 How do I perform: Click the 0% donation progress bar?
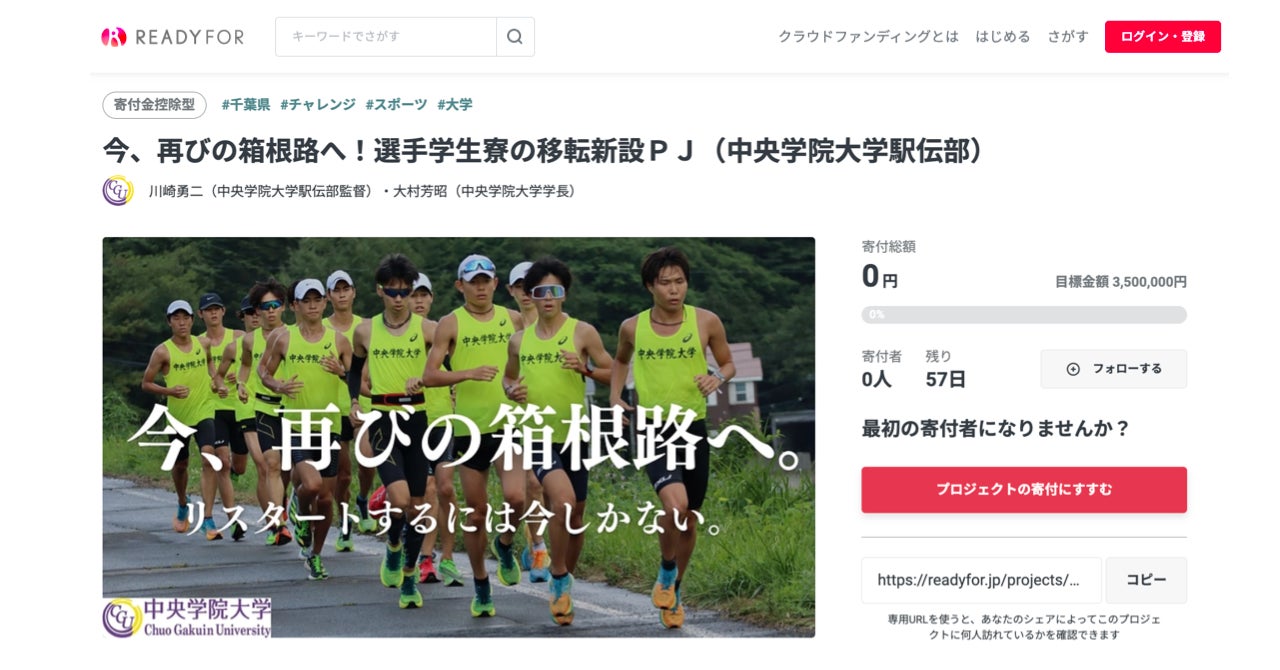(x=1024, y=314)
